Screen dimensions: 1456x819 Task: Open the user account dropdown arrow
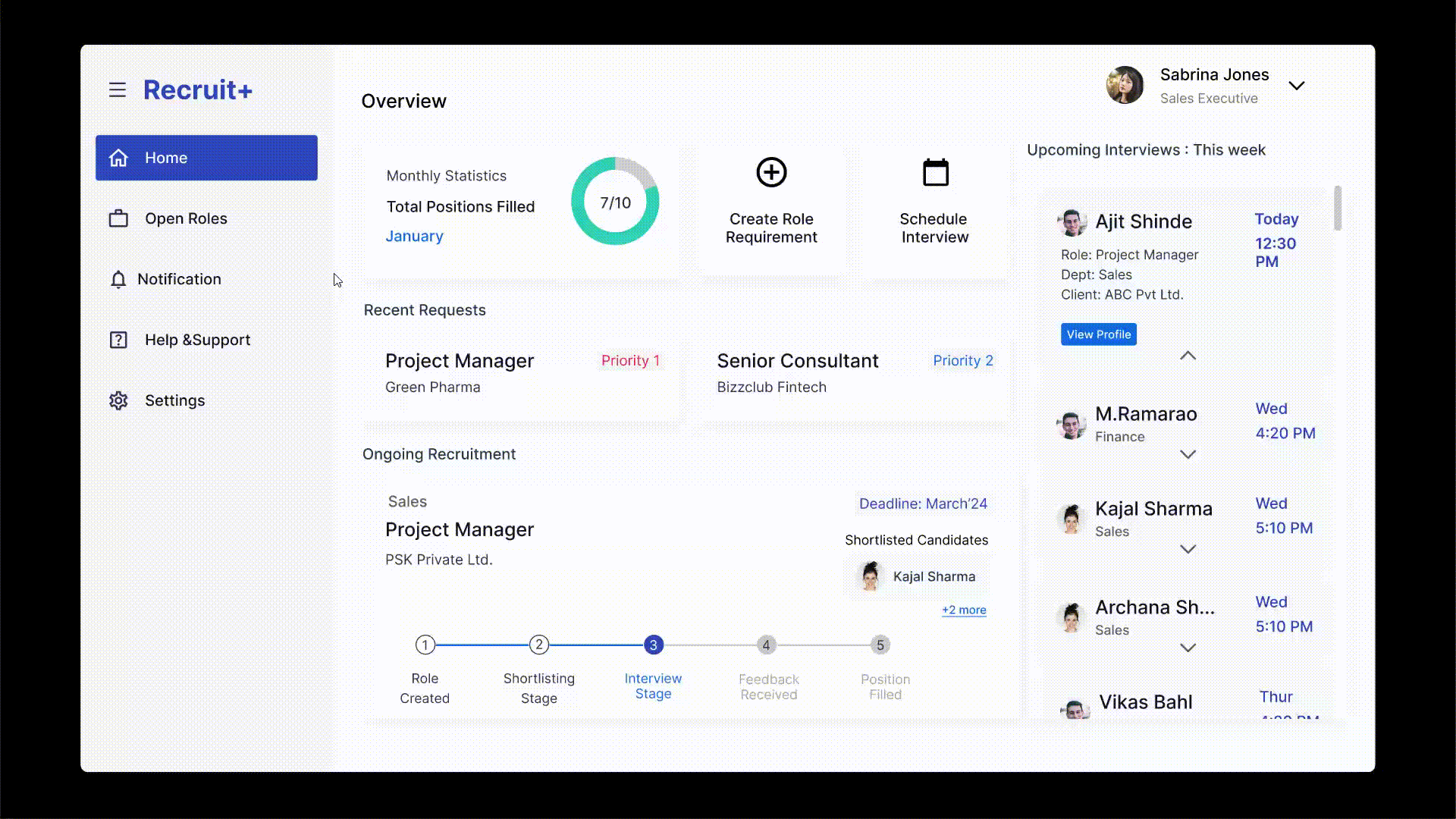(1297, 86)
